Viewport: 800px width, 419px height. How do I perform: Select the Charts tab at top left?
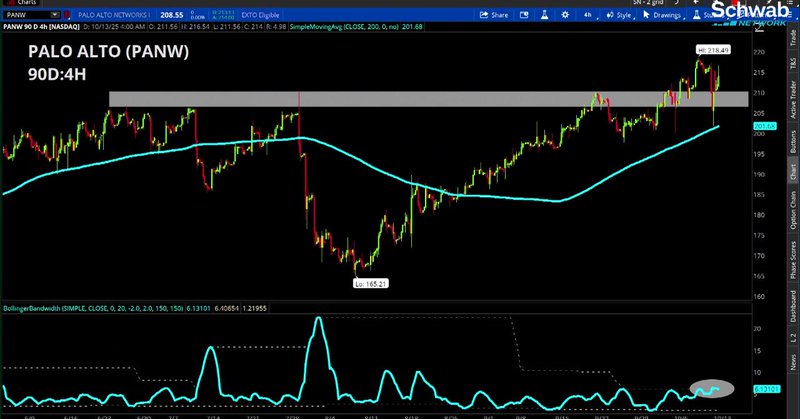pos(21,3)
